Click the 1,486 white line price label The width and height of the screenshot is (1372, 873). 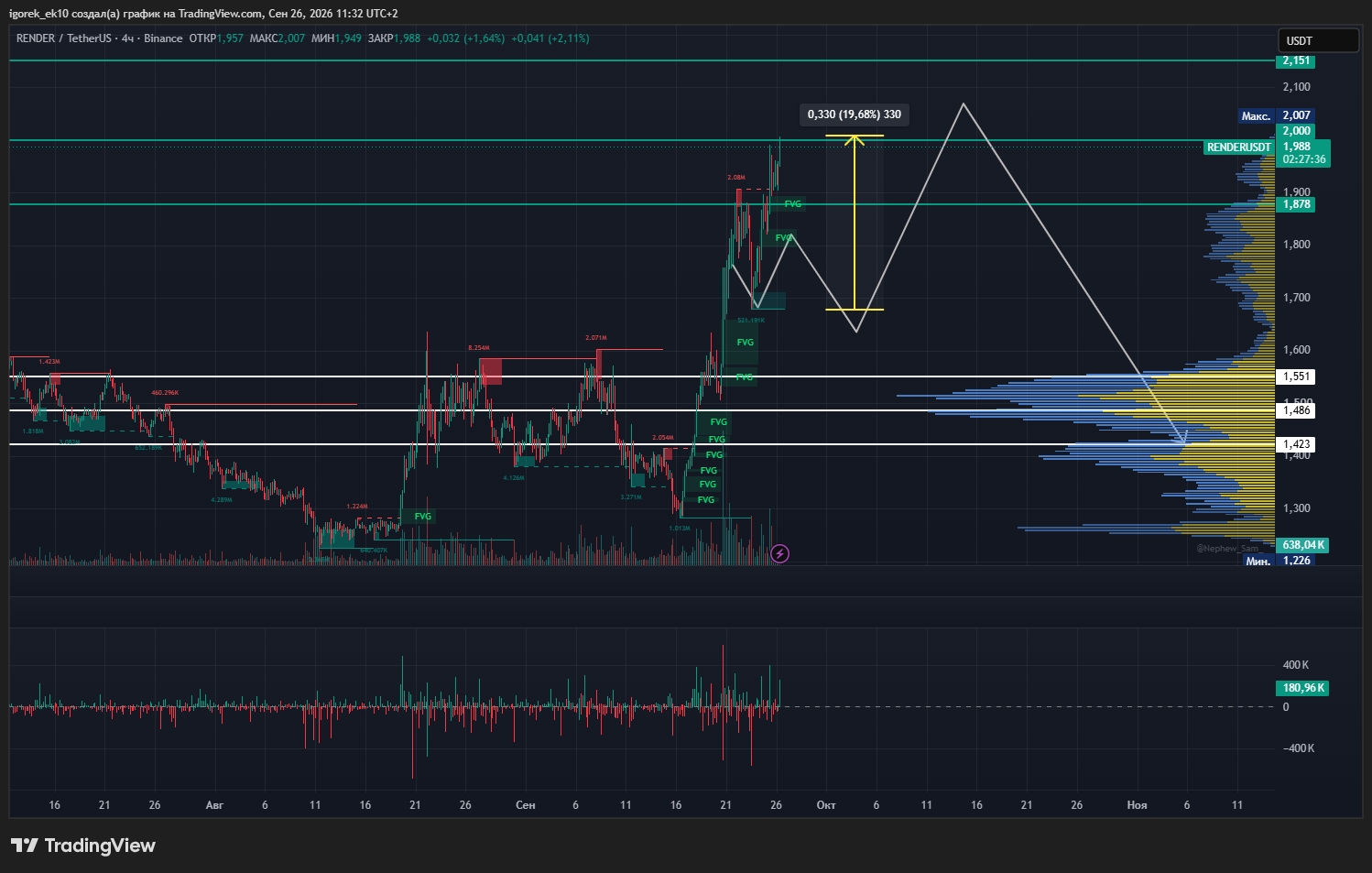pyautogui.click(x=1296, y=410)
